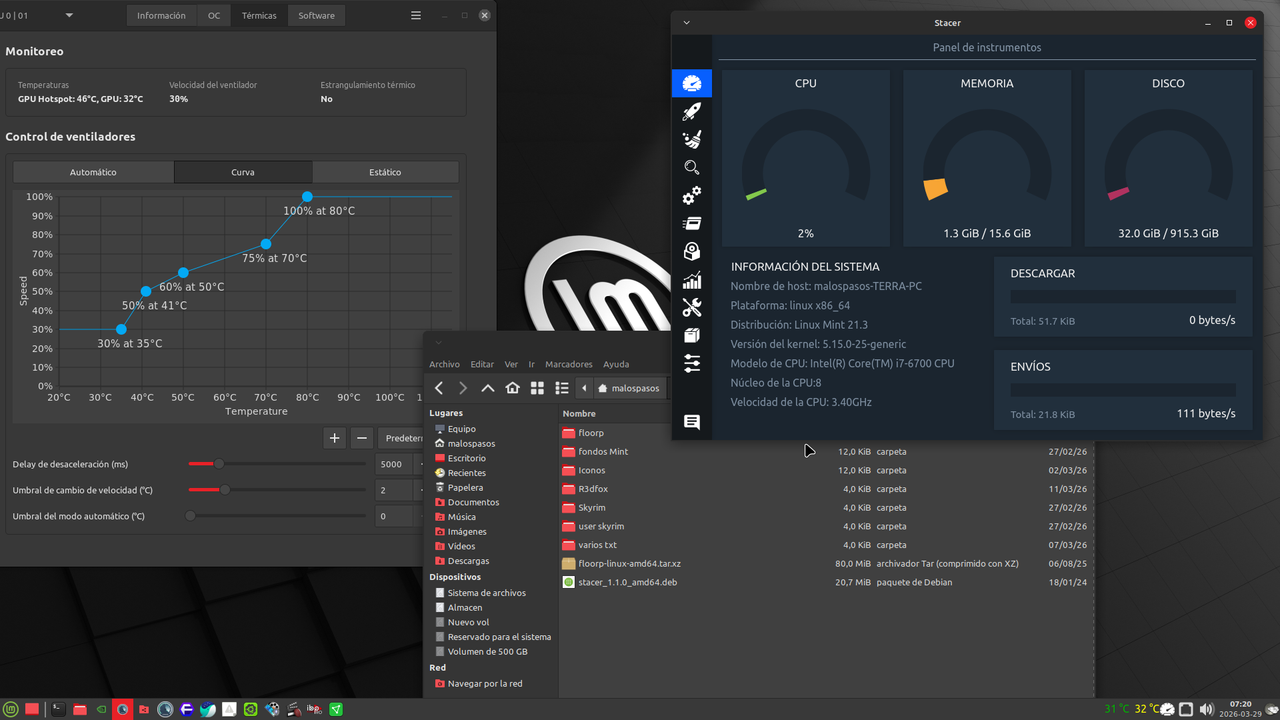Click speed threshold field showing 2
The height and width of the screenshot is (720, 1280).
click(394, 490)
